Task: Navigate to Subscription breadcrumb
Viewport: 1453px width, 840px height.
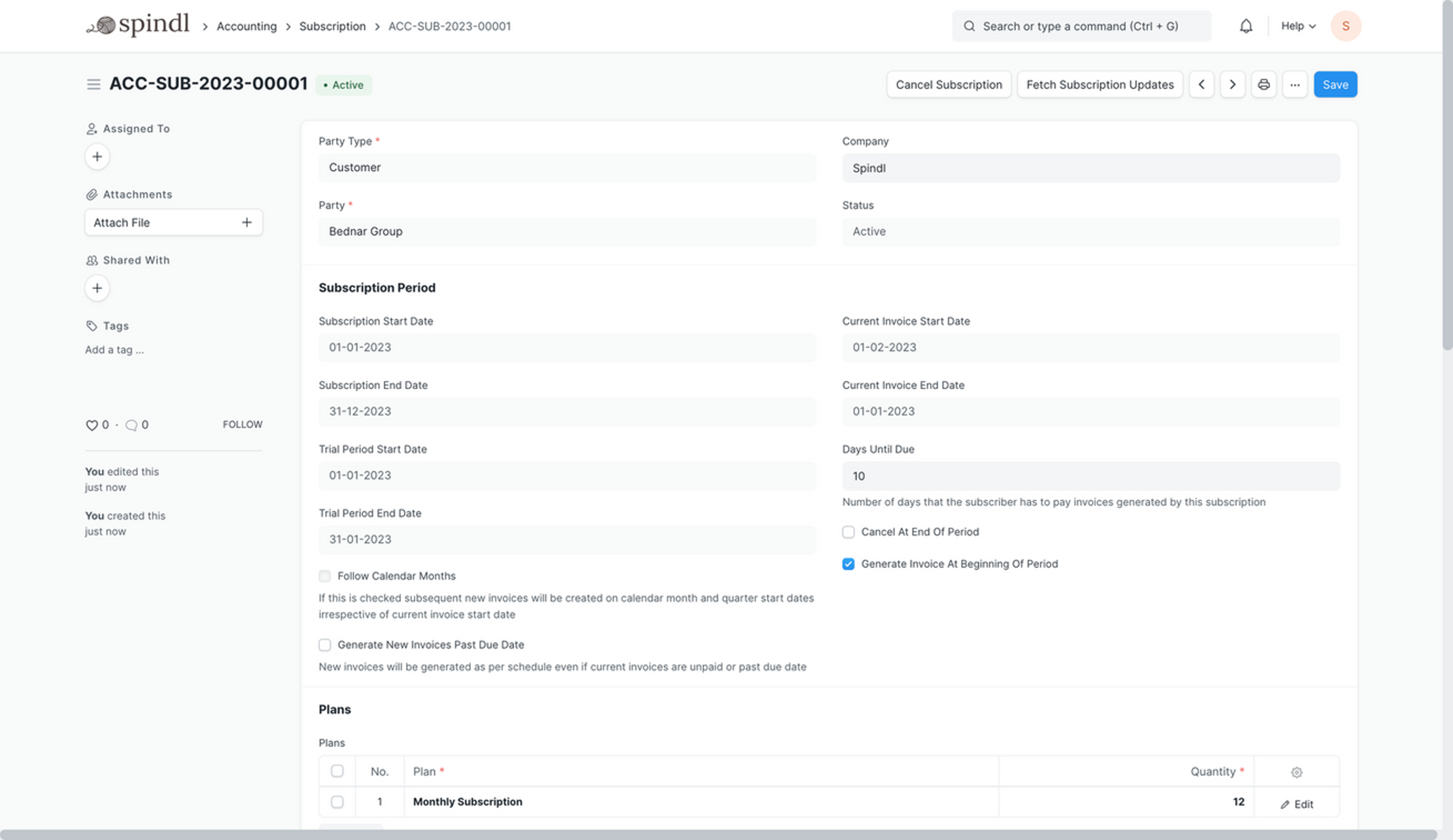Action: coord(332,26)
